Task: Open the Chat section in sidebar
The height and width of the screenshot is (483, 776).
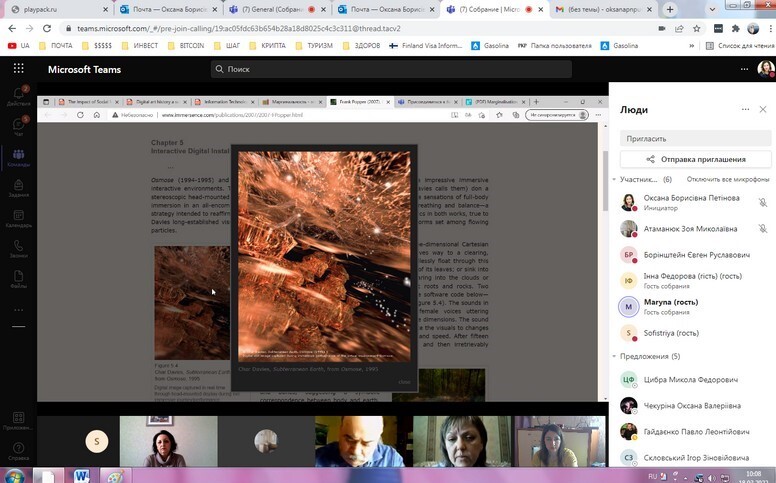Action: click(18, 125)
